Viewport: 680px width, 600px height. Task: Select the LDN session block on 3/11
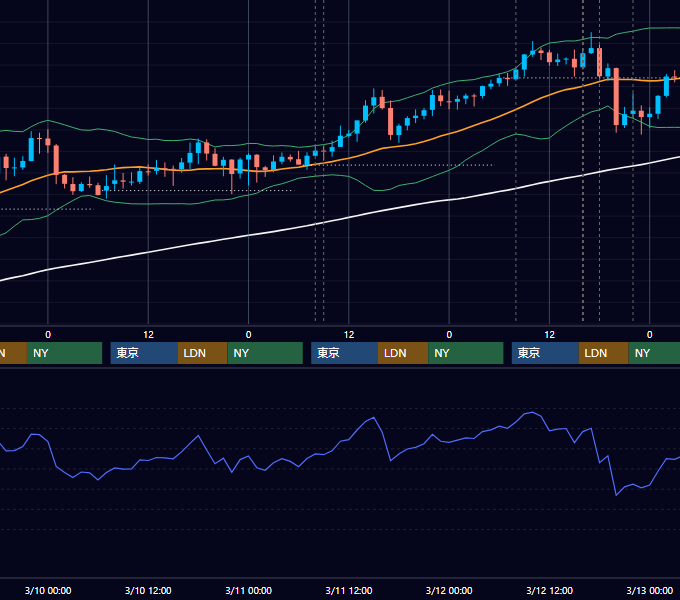point(403,353)
